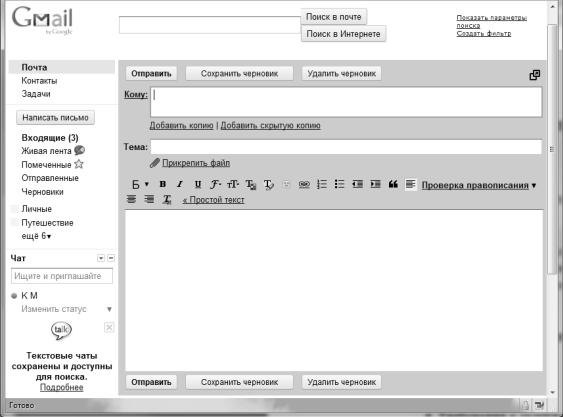Choose text color tool

point(251,184)
